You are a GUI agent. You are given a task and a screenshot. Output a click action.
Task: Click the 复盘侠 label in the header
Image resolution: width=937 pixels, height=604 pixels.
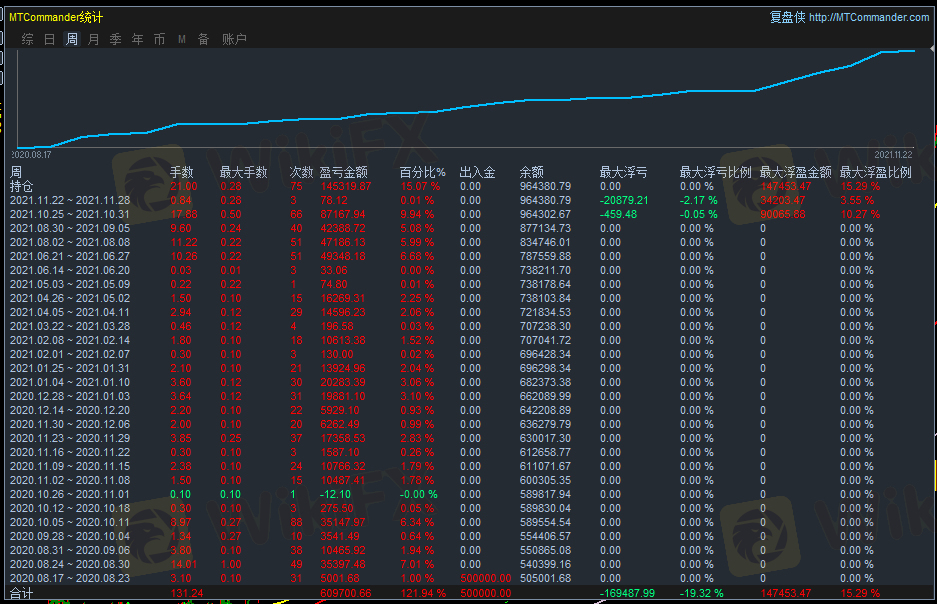click(787, 17)
